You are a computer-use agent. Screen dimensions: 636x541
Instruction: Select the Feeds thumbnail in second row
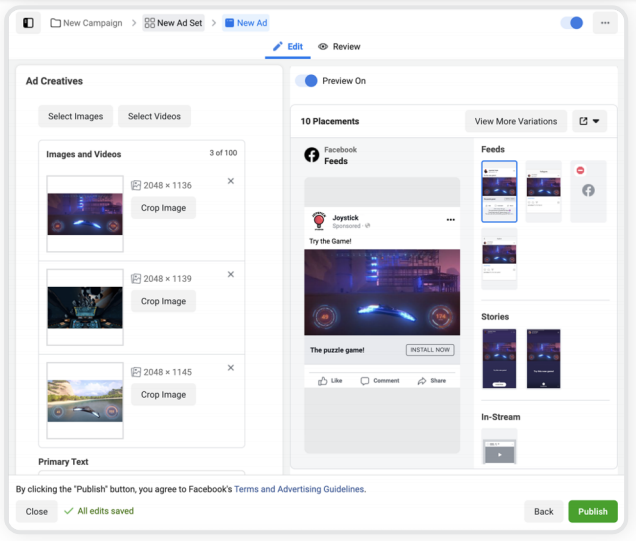499,259
